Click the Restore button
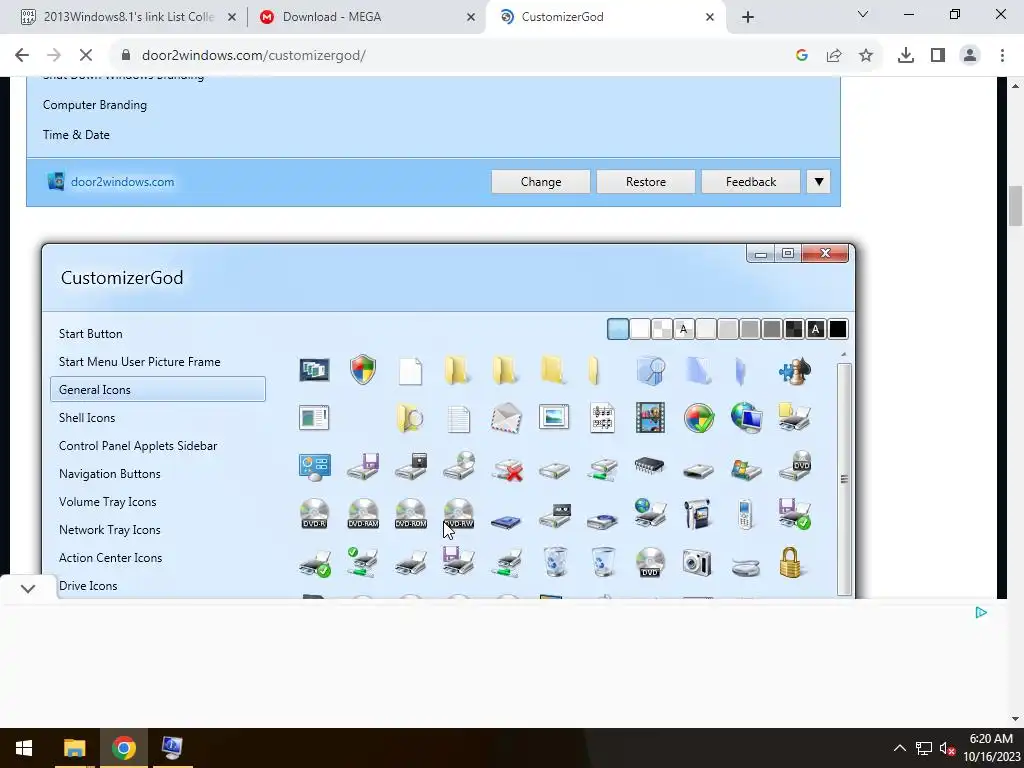 (645, 182)
